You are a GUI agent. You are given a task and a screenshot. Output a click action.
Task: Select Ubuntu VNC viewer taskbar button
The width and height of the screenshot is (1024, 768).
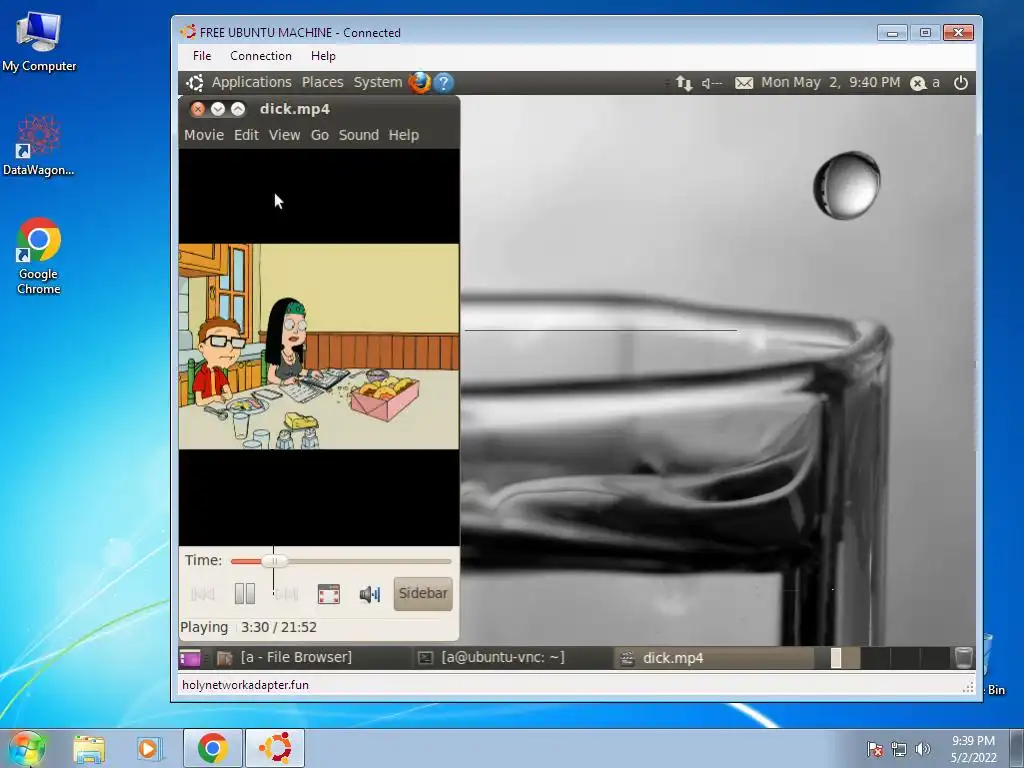275,748
